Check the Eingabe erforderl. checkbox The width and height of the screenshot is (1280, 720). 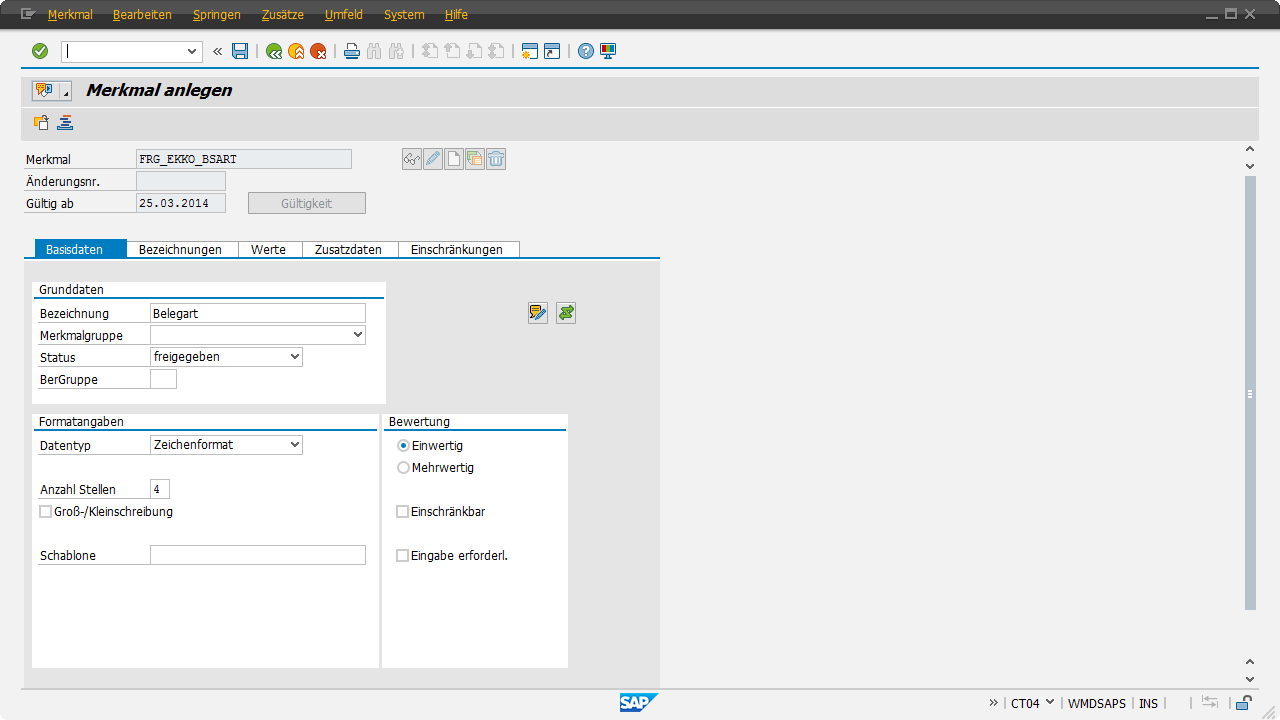[403, 556]
